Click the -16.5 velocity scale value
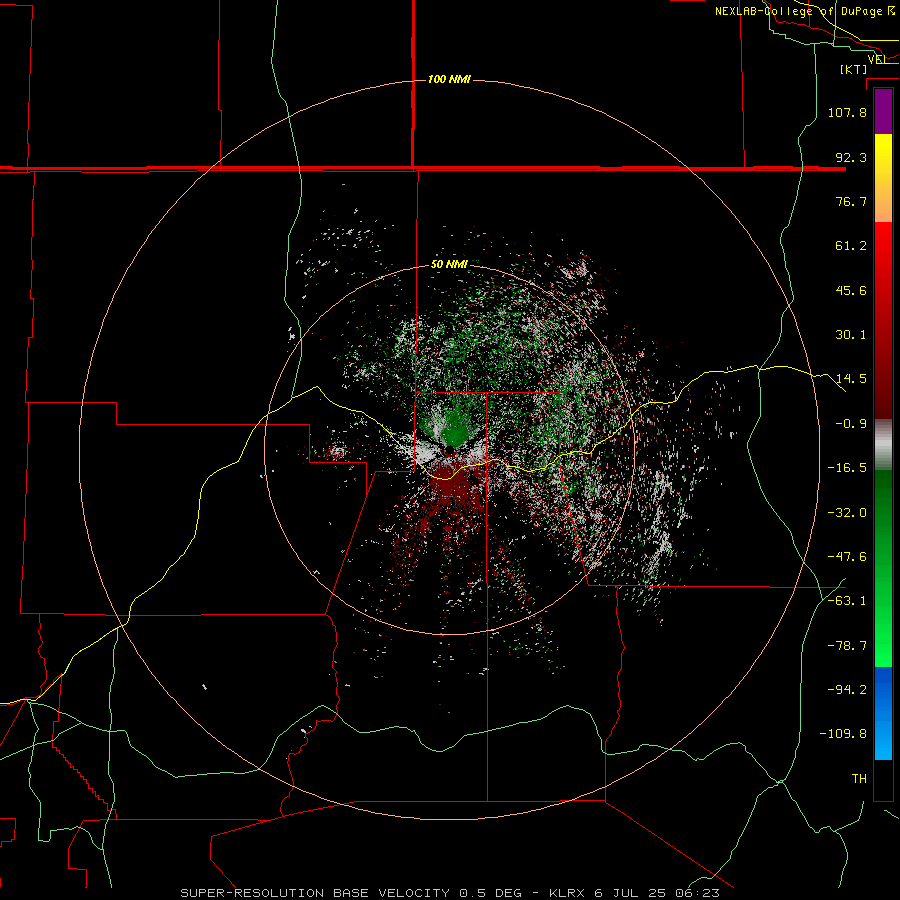Viewport: 900px width, 900px height. point(847,468)
